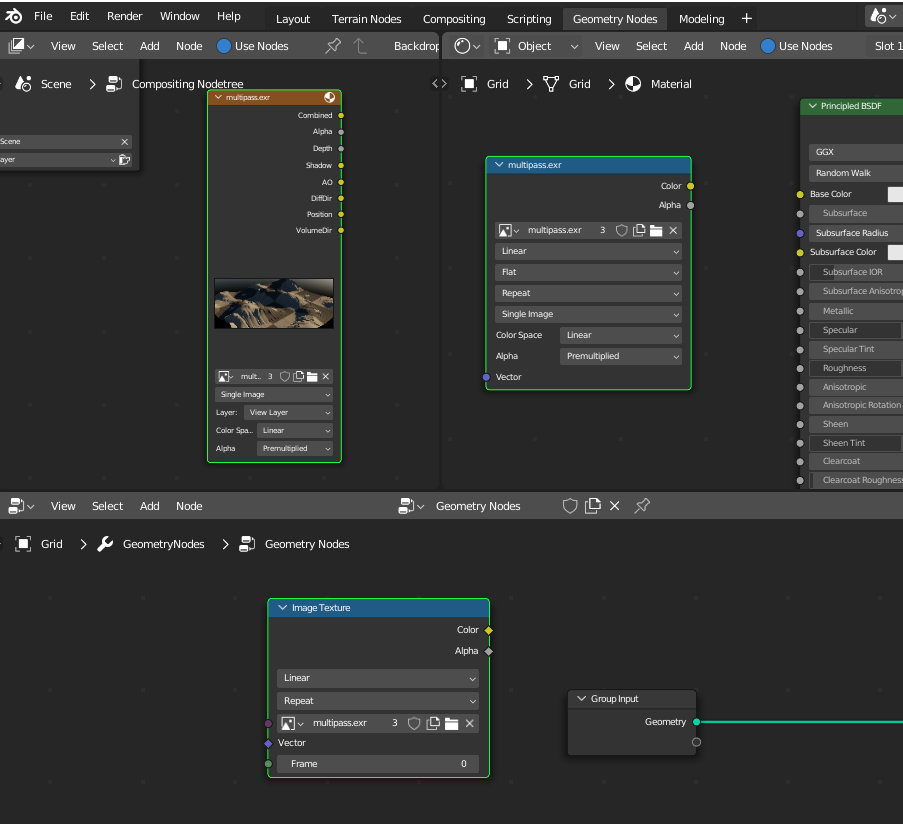Unlink image in compositor multipass.exr node

click(326, 377)
